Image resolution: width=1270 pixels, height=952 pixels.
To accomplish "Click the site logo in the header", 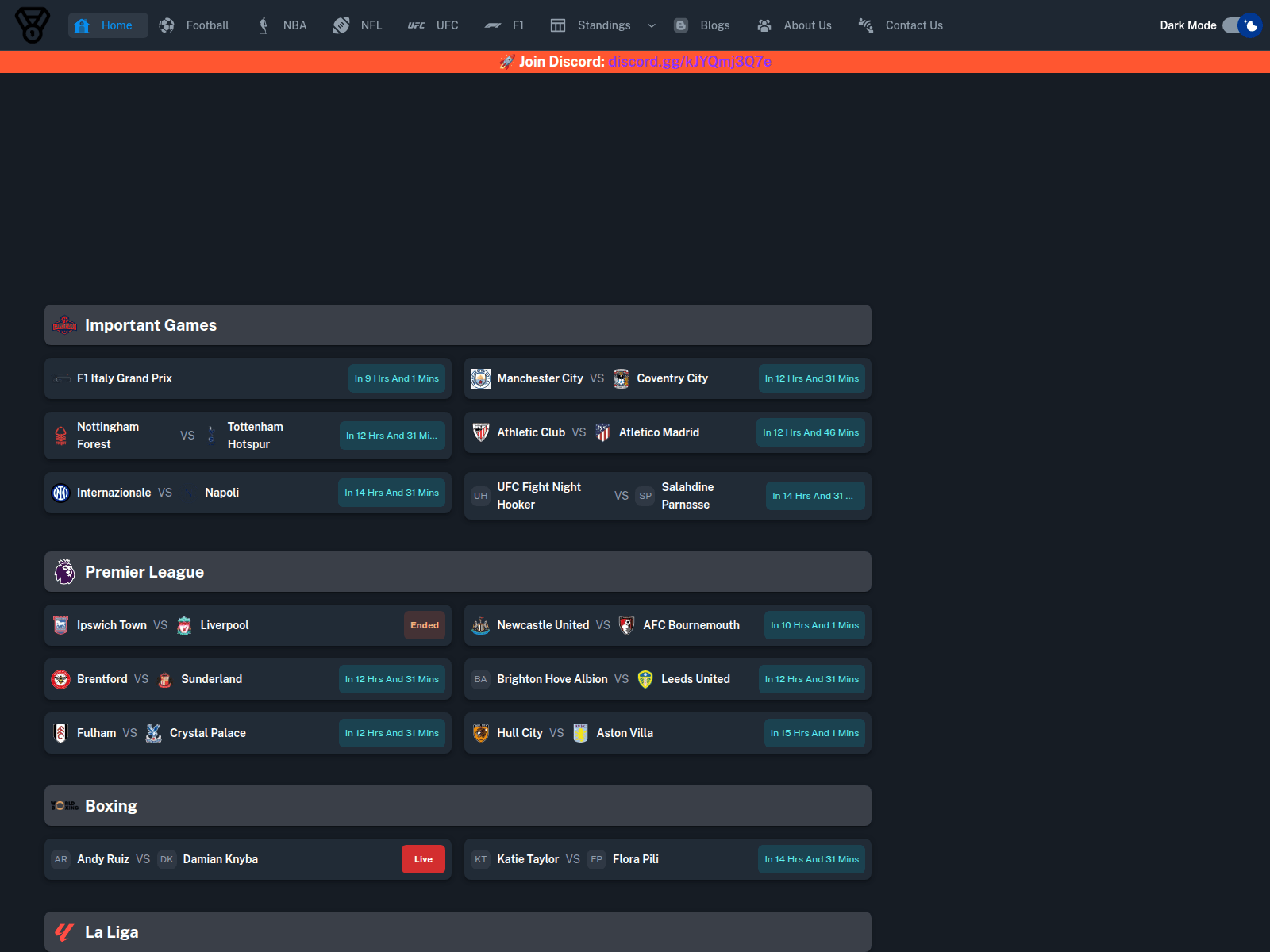I will [x=33, y=25].
